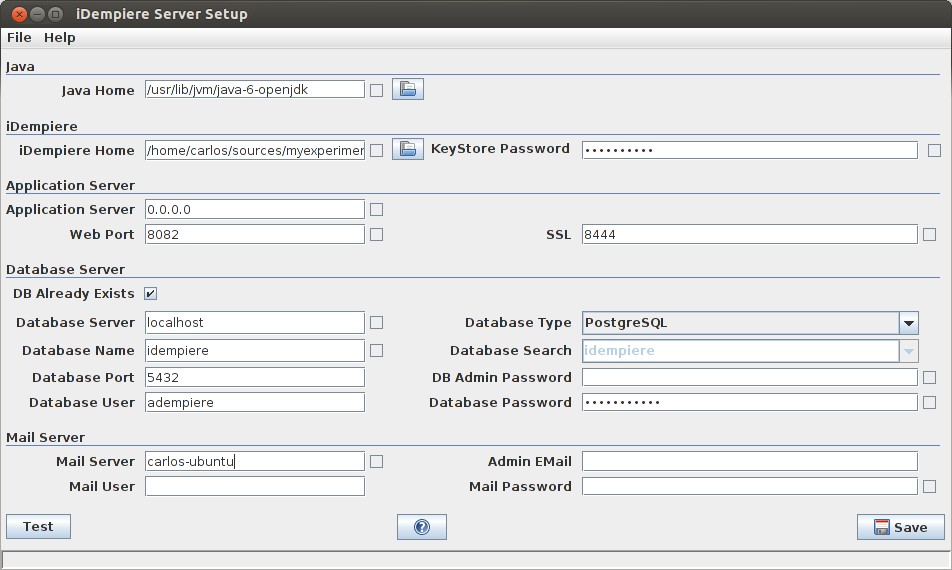
Task: Toggle checkbox beside Mail Server field
Action: point(376,462)
